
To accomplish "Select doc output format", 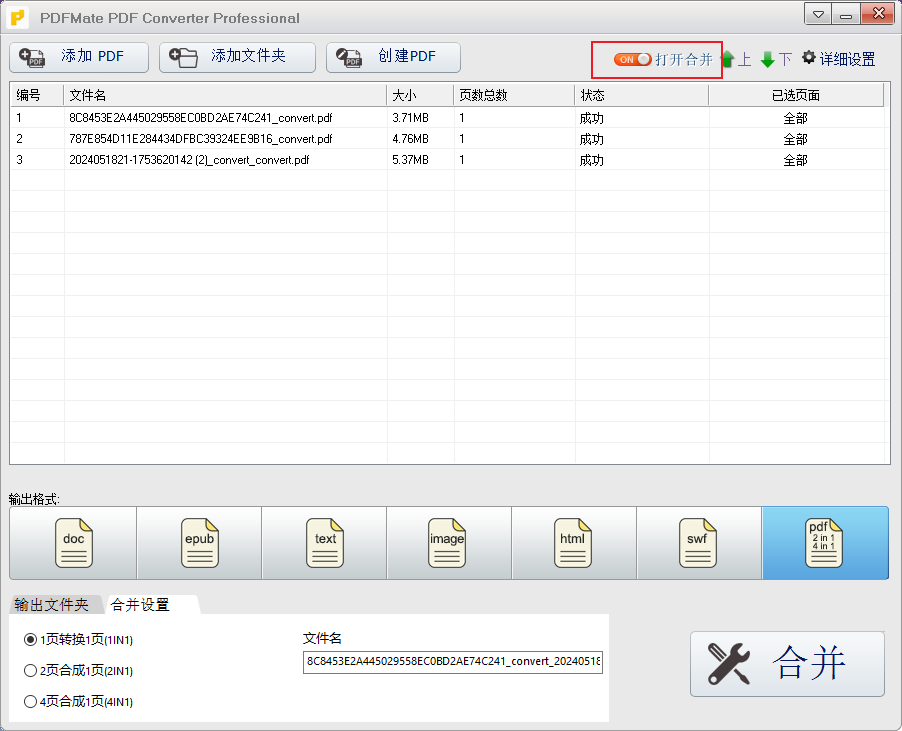I will (73, 542).
